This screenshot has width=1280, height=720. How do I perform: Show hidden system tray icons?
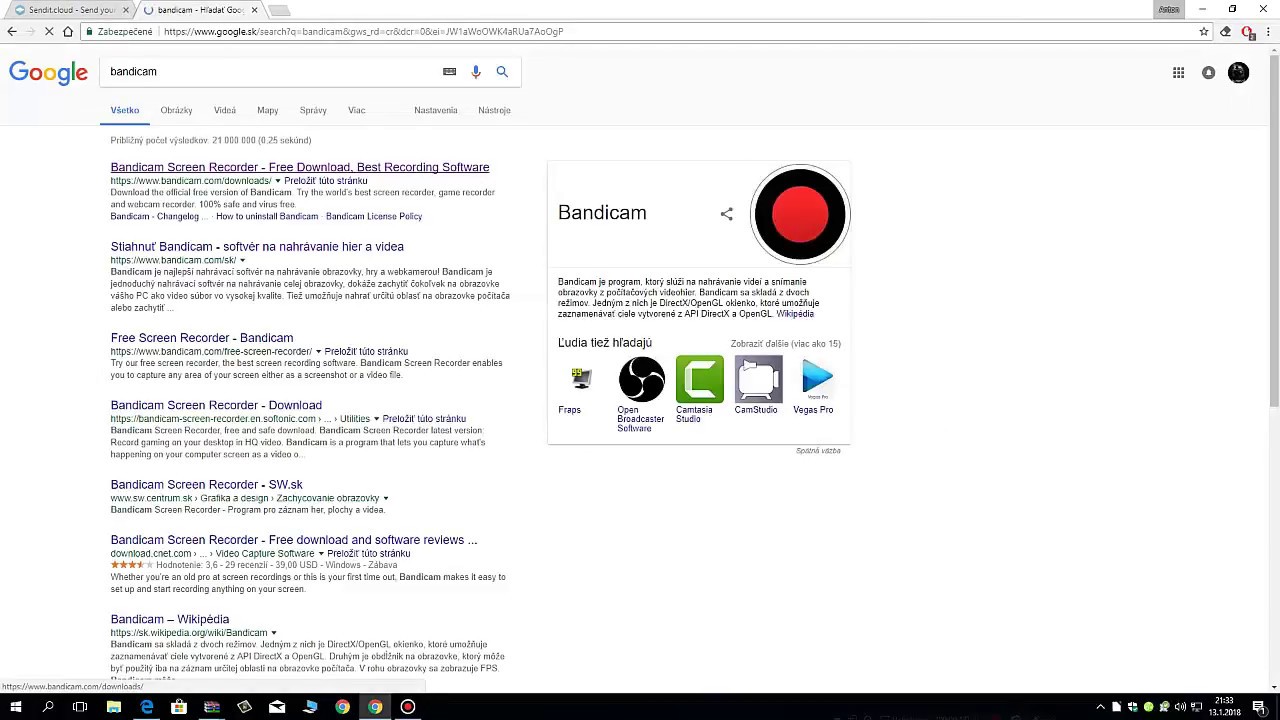1101,707
